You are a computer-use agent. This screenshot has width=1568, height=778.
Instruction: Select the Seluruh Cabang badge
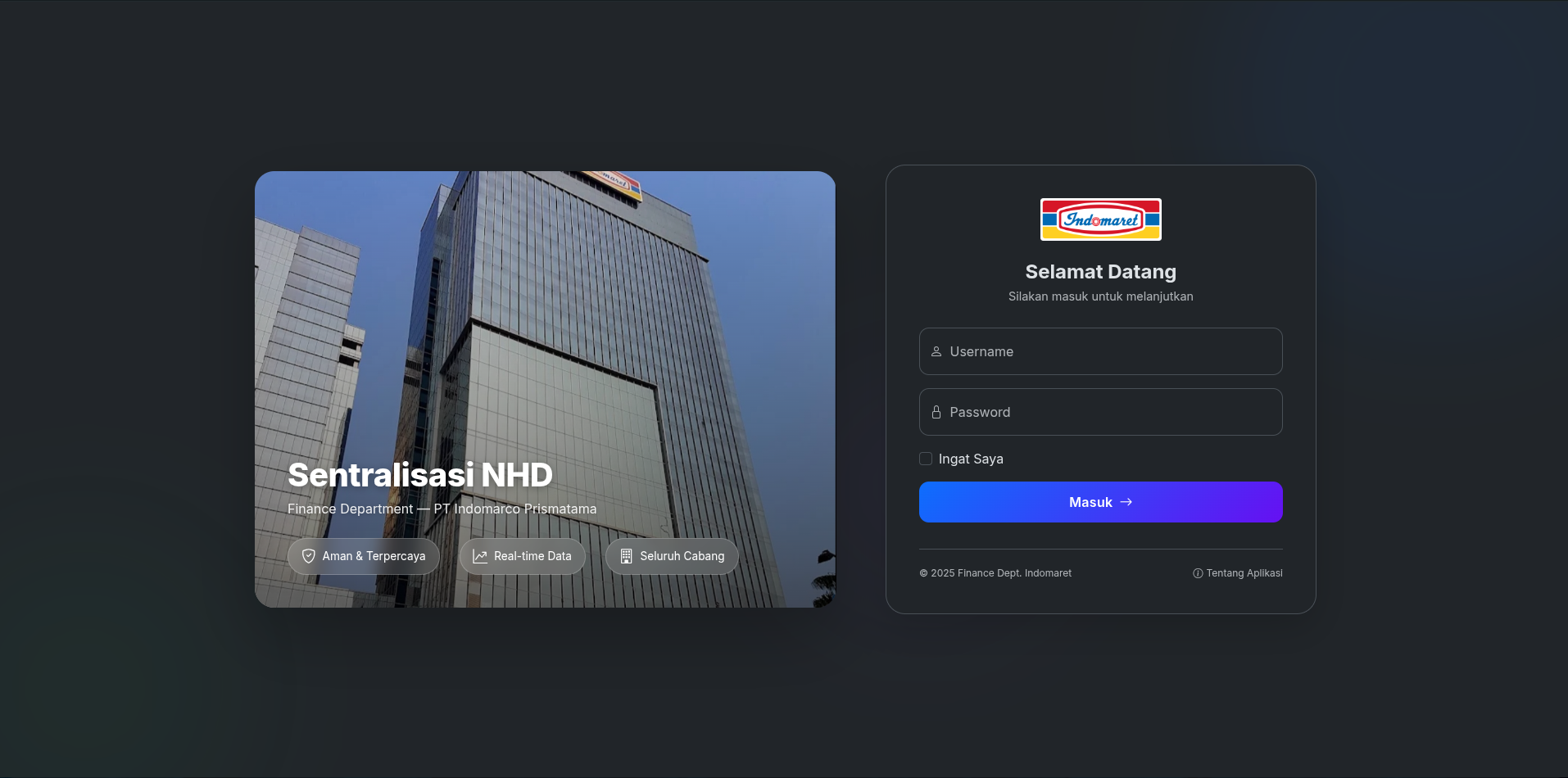pos(672,556)
